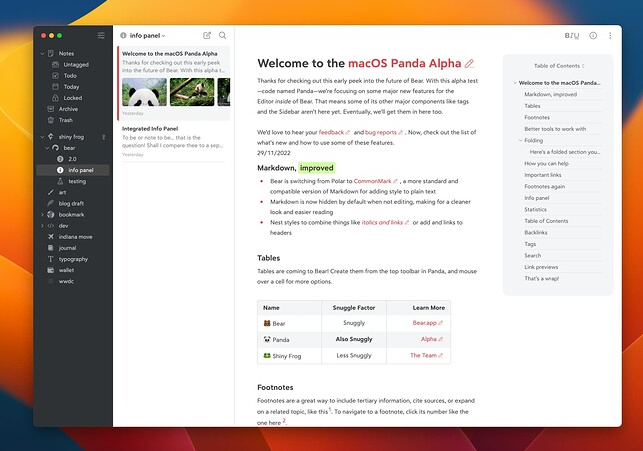The image size is (643, 451).
Task: Open the Integrated Info Panel note
Action: (x=173, y=141)
